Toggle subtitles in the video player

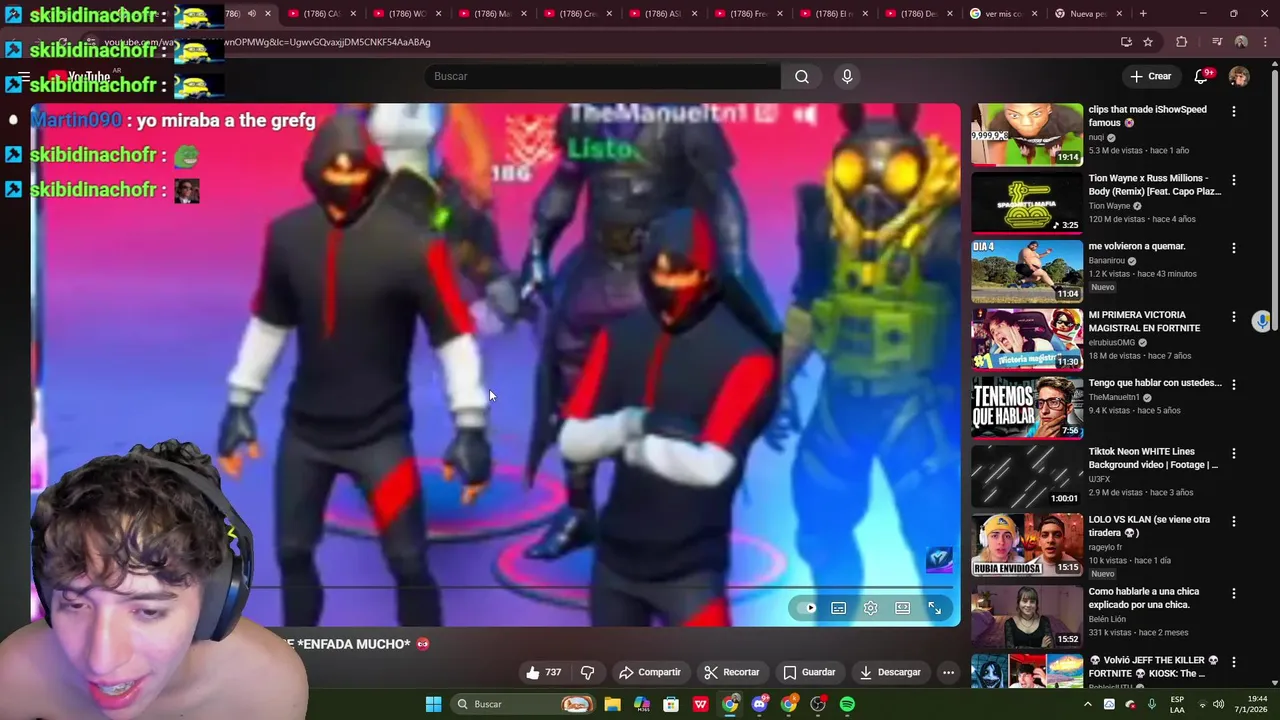pyautogui.click(x=839, y=608)
